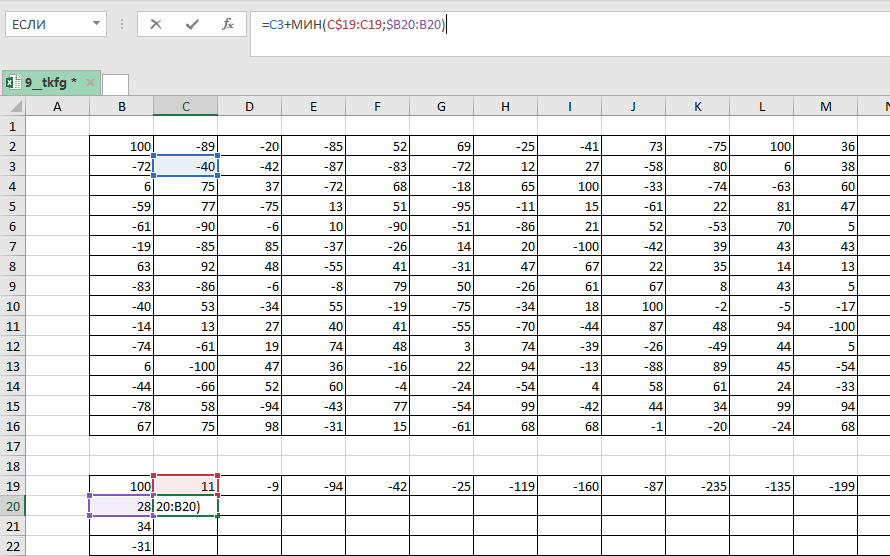Confirm the formula with the checkmark icon
The width and height of the screenshot is (890, 556).
[192, 24]
